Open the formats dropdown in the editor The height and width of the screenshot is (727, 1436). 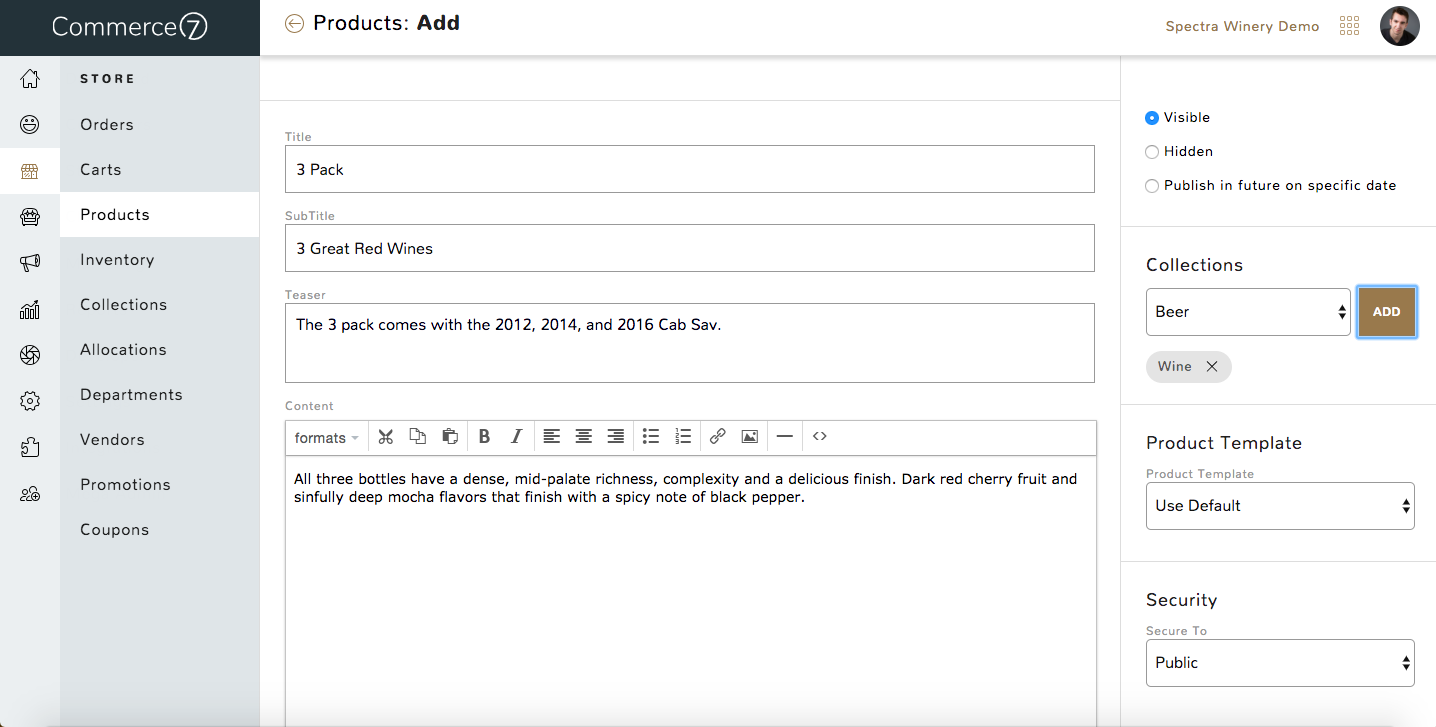click(x=327, y=438)
